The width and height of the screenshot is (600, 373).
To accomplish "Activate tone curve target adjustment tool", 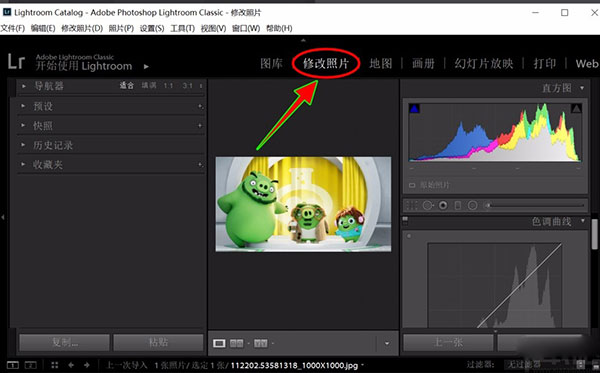I will [x=409, y=236].
